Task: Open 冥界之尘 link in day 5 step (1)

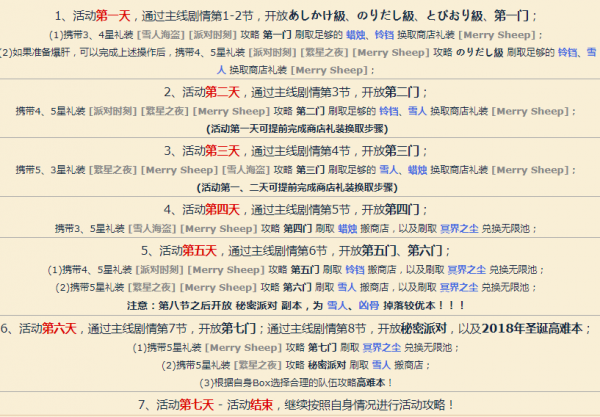Action: pos(467,270)
